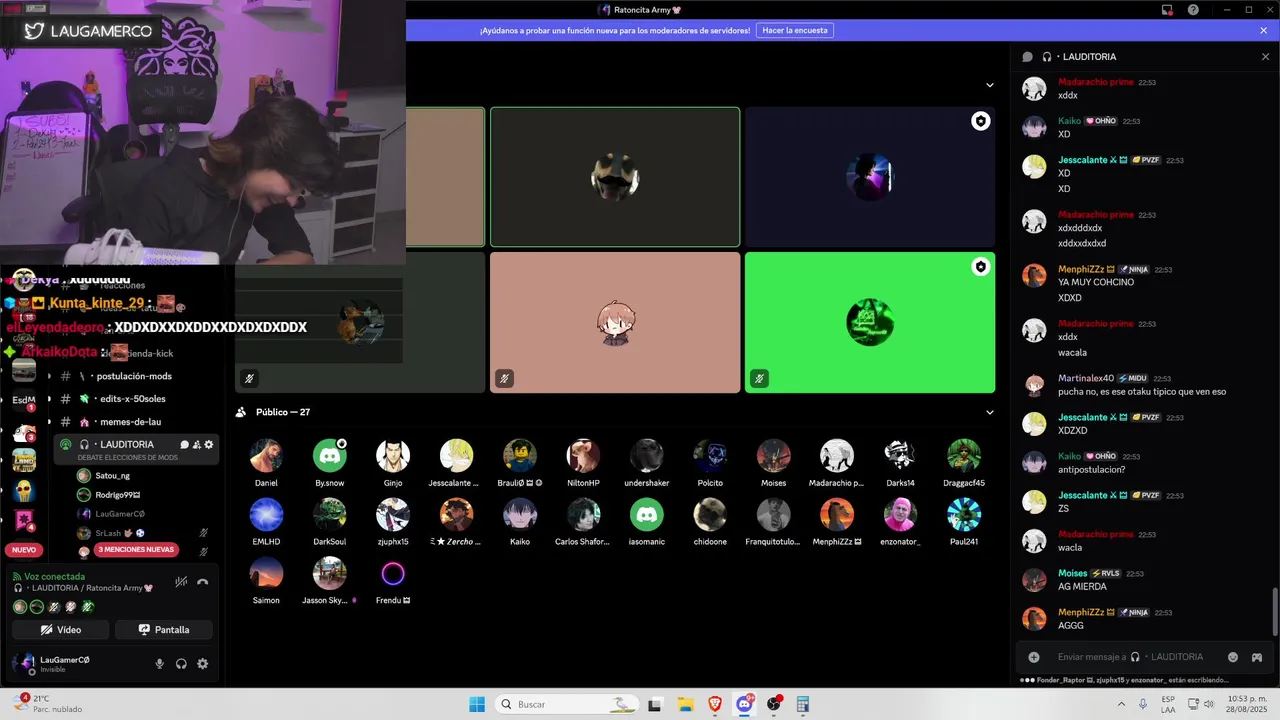Image resolution: width=1280 pixels, height=720 pixels.
Task: Open EsdM server icon in sidebar
Action: click(x=24, y=400)
